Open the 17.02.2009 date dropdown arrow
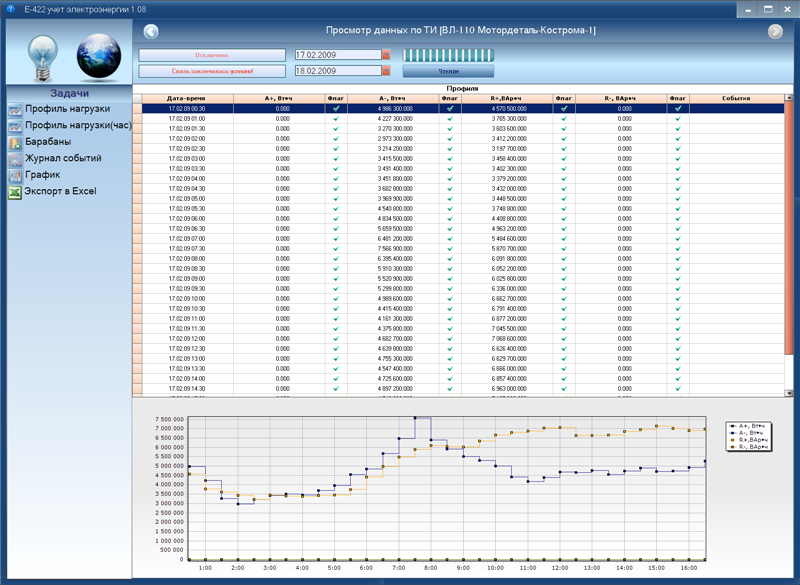 (x=386, y=55)
